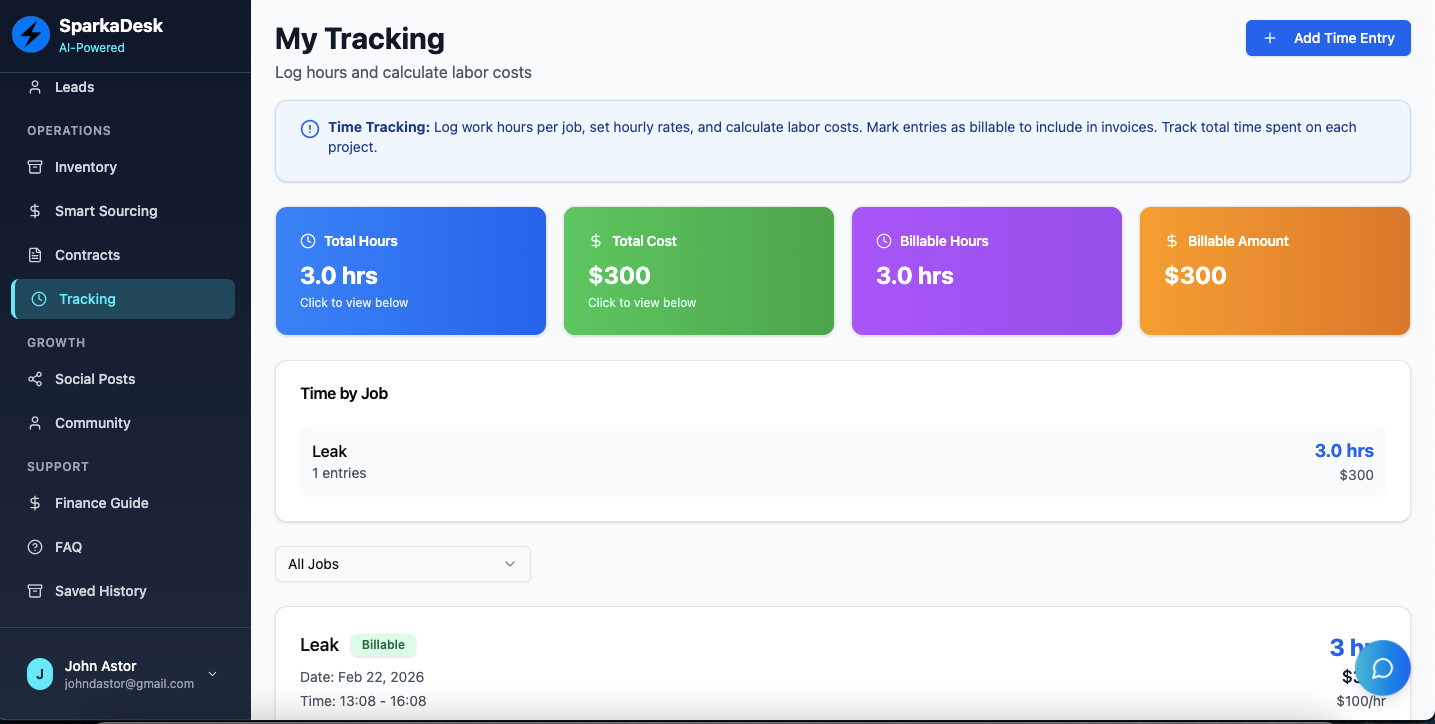Expand the John Astor account menu chevron
This screenshot has height=724, width=1435.
212,674
